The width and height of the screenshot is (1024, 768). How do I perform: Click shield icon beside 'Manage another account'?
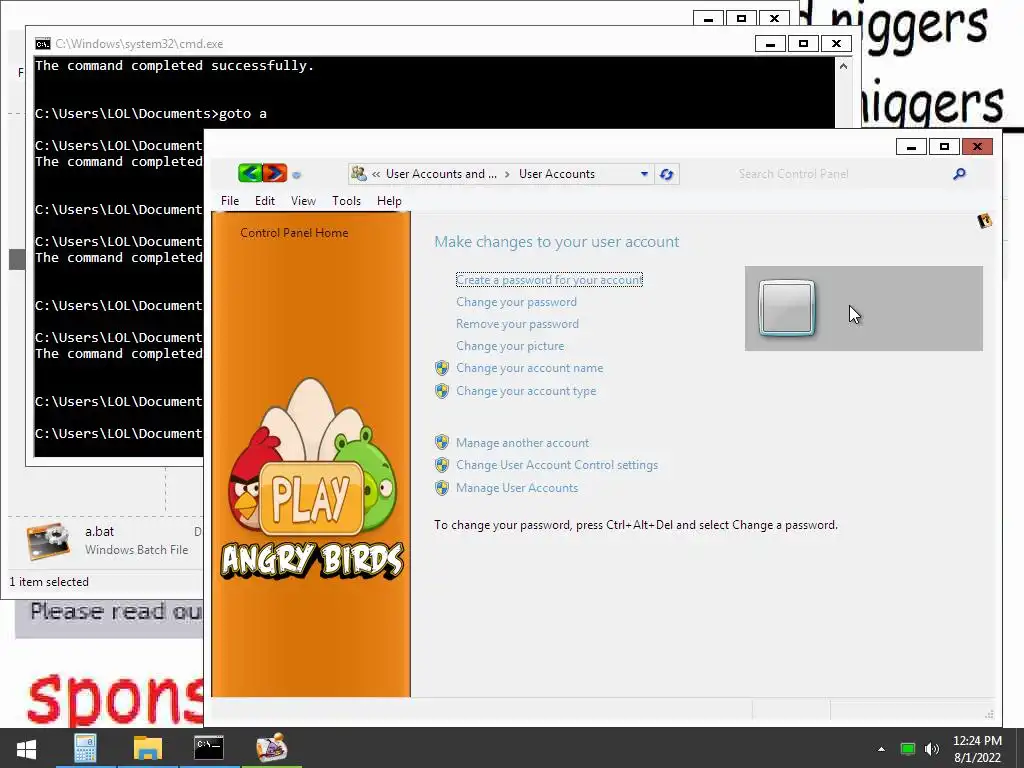[442, 442]
